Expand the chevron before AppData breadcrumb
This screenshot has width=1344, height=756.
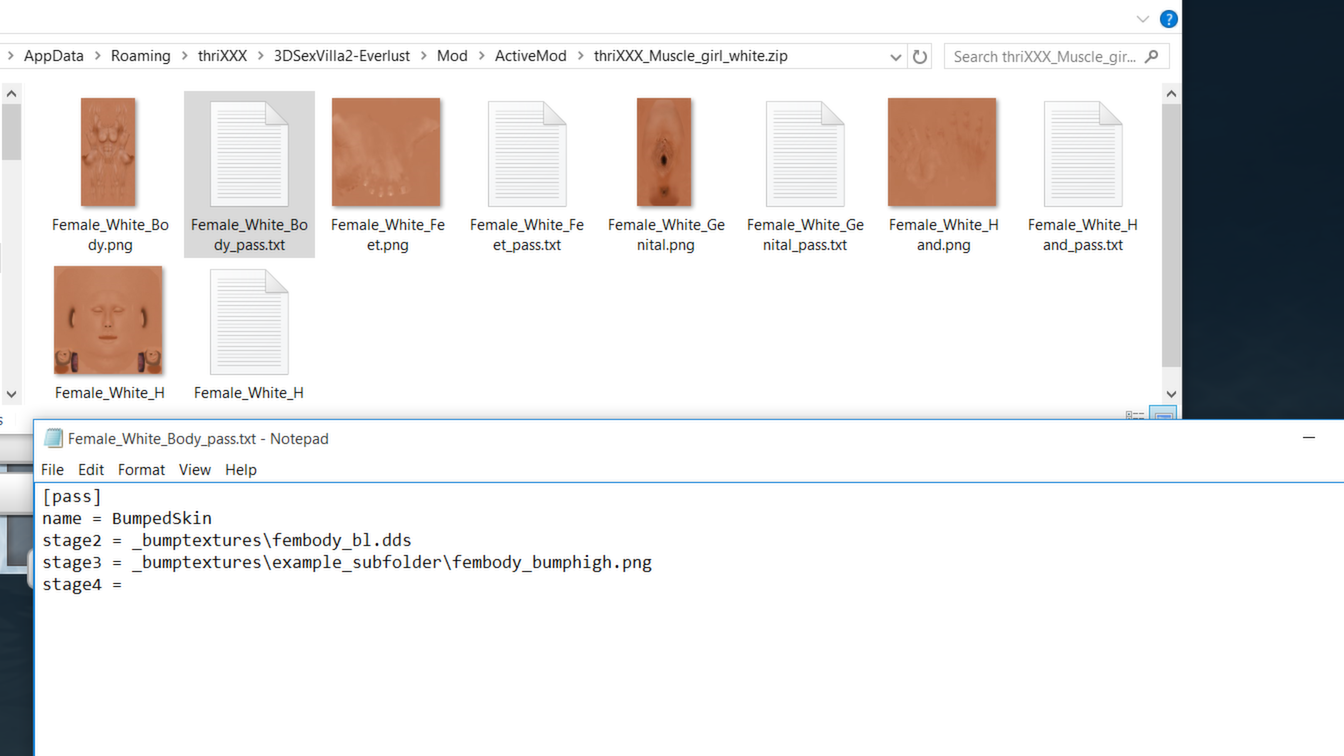[x=11, y=56]
